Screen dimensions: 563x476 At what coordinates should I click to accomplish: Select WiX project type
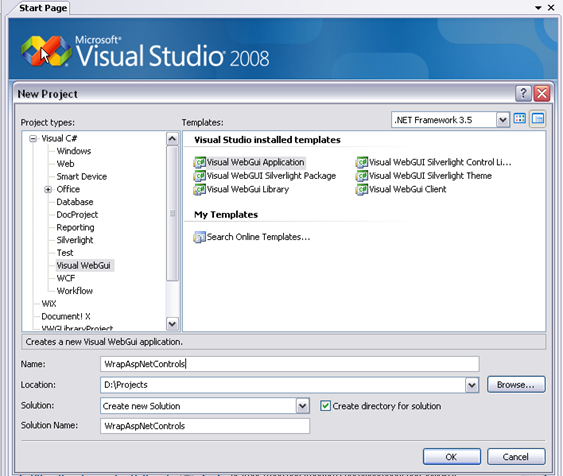[49, 304]
